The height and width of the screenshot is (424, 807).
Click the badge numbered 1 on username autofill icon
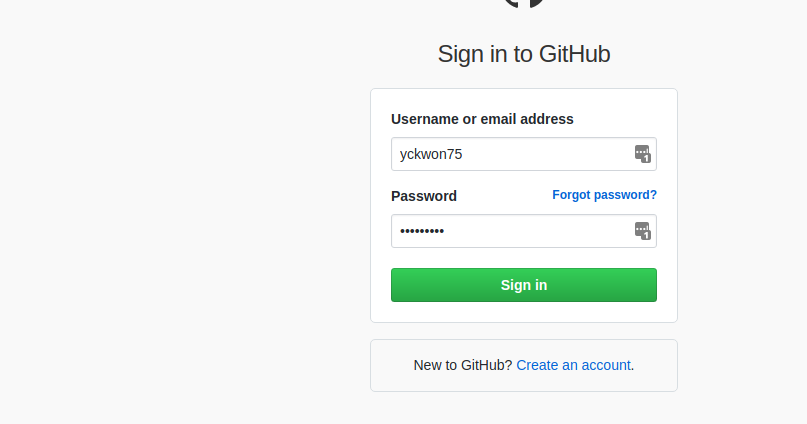(x=646, y=158)
